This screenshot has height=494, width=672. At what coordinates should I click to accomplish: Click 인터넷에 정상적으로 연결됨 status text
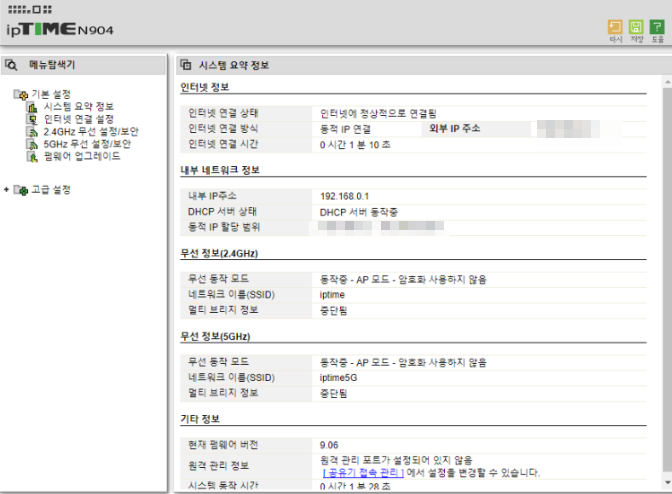[378, 114]
